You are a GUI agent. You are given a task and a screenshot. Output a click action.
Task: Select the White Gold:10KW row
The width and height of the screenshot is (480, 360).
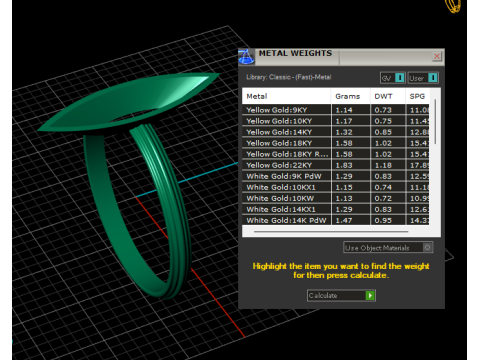pos(336,198)
